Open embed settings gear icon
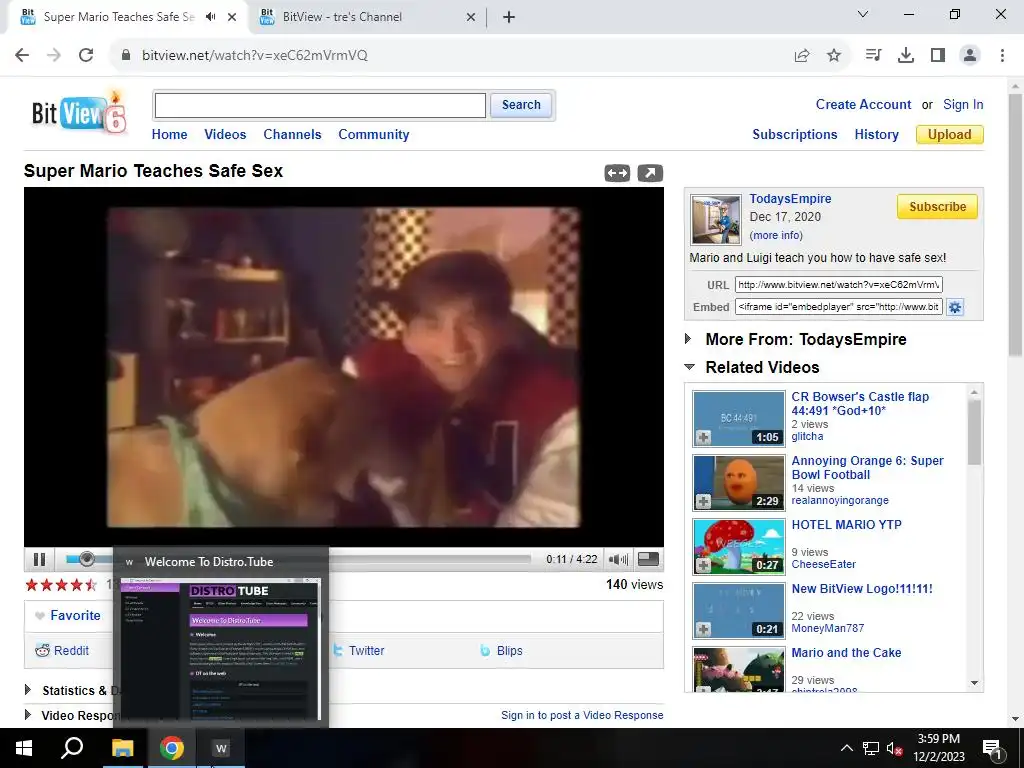 (x=955, y=307)
